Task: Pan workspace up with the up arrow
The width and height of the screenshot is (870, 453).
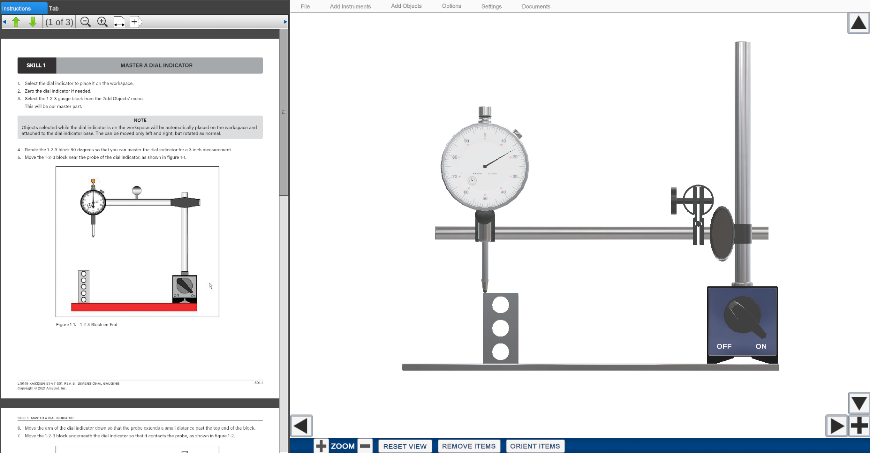Action: point(858,23)
